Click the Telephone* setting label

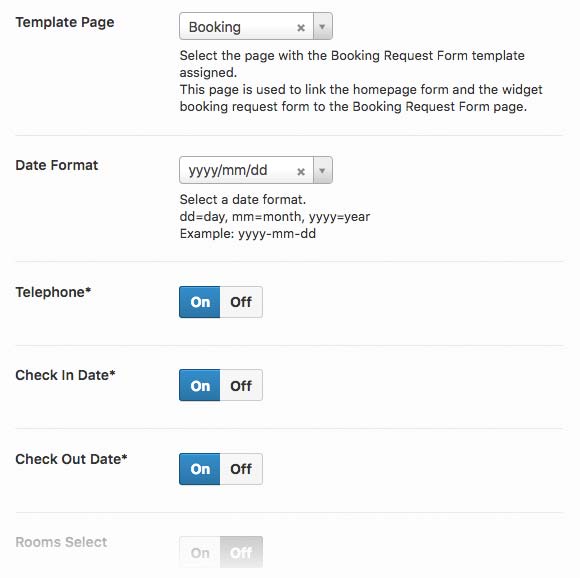pos(53,292)
